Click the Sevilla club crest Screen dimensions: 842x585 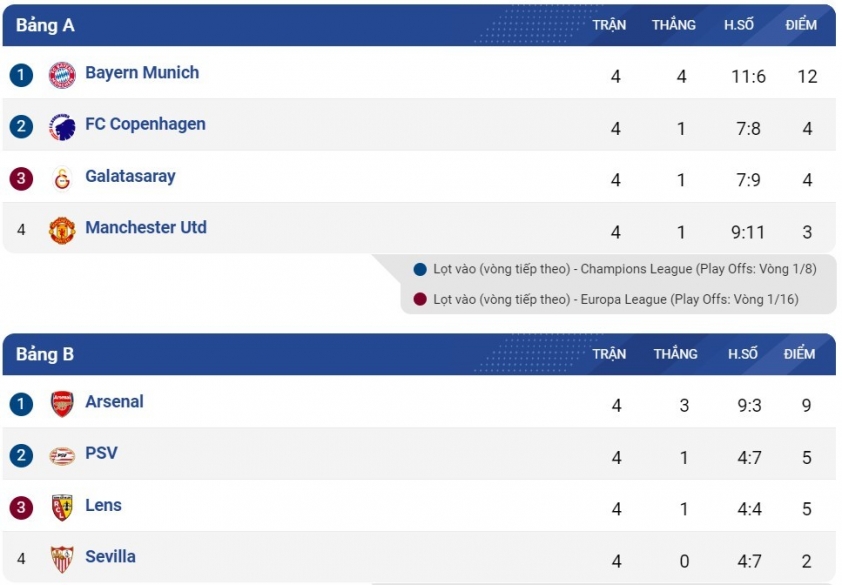coord(62,559)
